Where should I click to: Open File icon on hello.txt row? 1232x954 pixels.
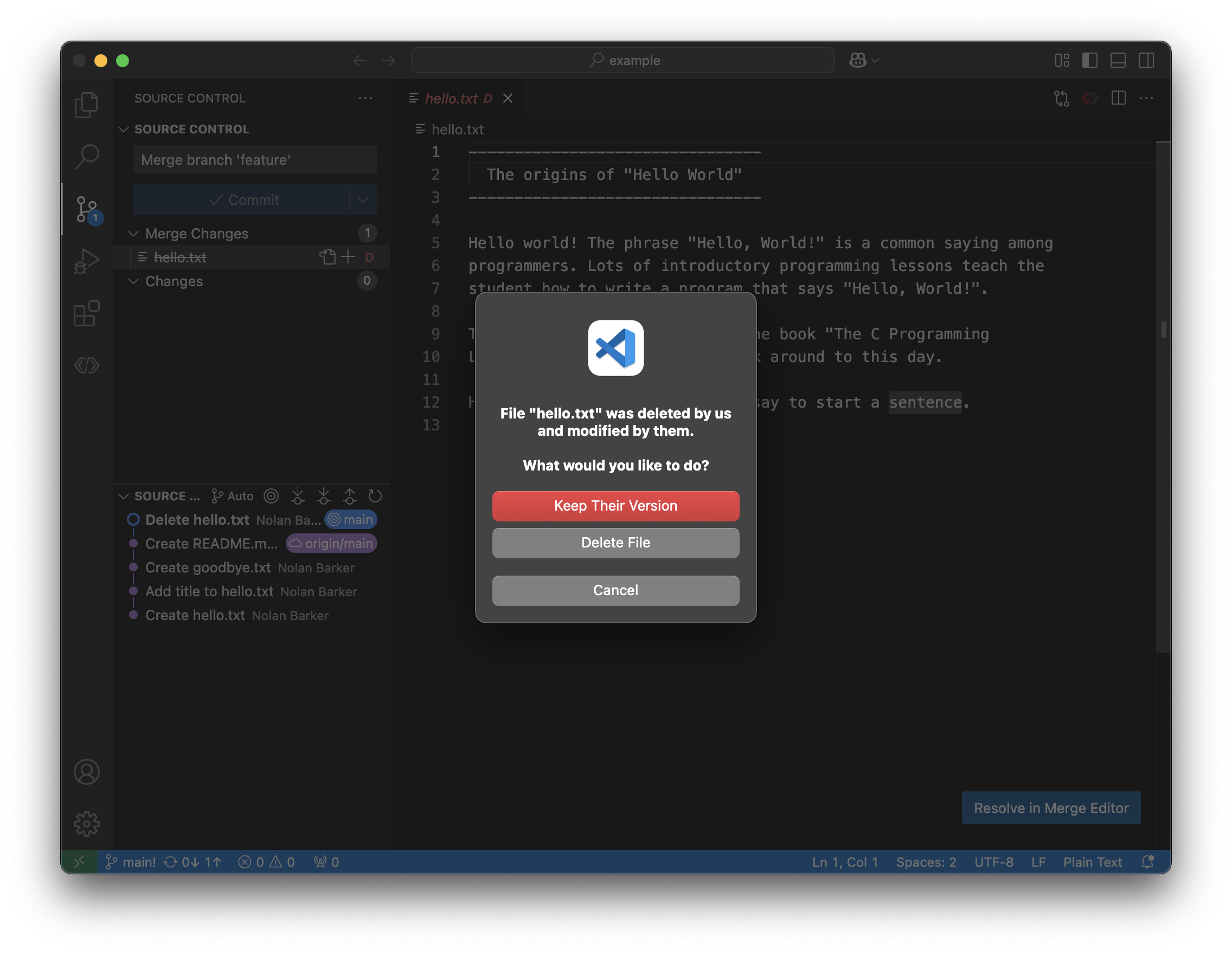tap(327, 257)
